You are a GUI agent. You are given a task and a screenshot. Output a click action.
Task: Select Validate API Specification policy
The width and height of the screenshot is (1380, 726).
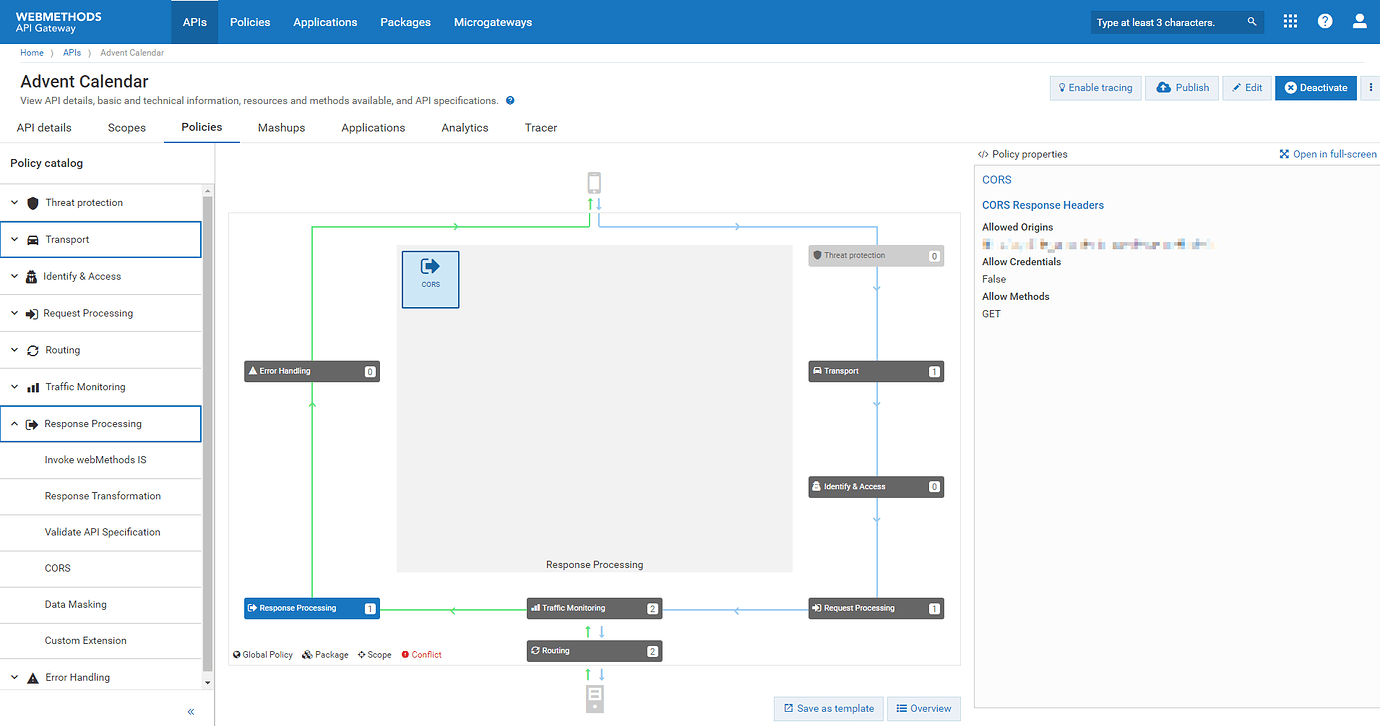pyautogui.click(x=101, y=533)
